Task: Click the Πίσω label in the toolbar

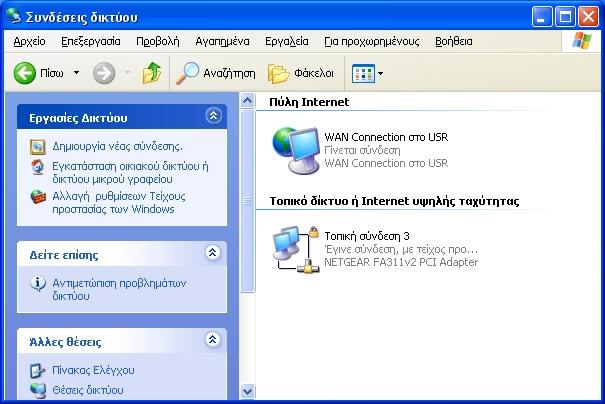Action: tap(52, 73)
